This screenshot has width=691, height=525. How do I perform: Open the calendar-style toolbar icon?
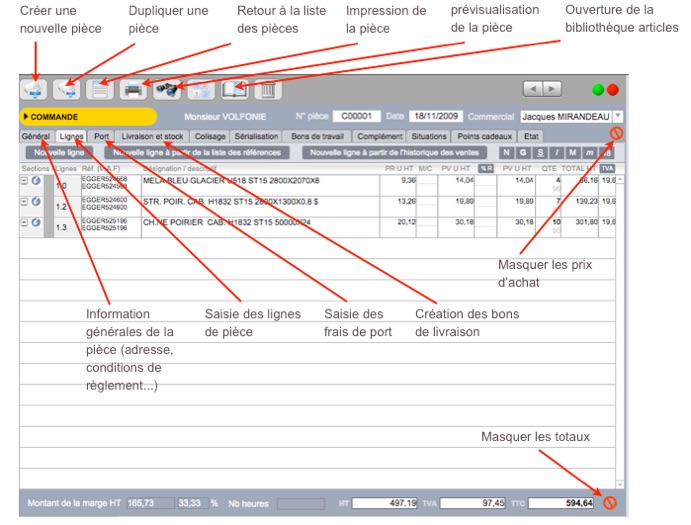tap(201, 90)
